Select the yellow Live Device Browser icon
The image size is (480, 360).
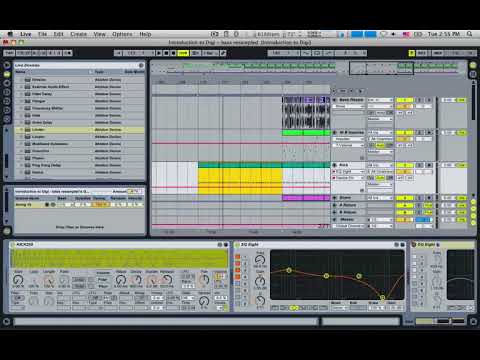(7, 74)
